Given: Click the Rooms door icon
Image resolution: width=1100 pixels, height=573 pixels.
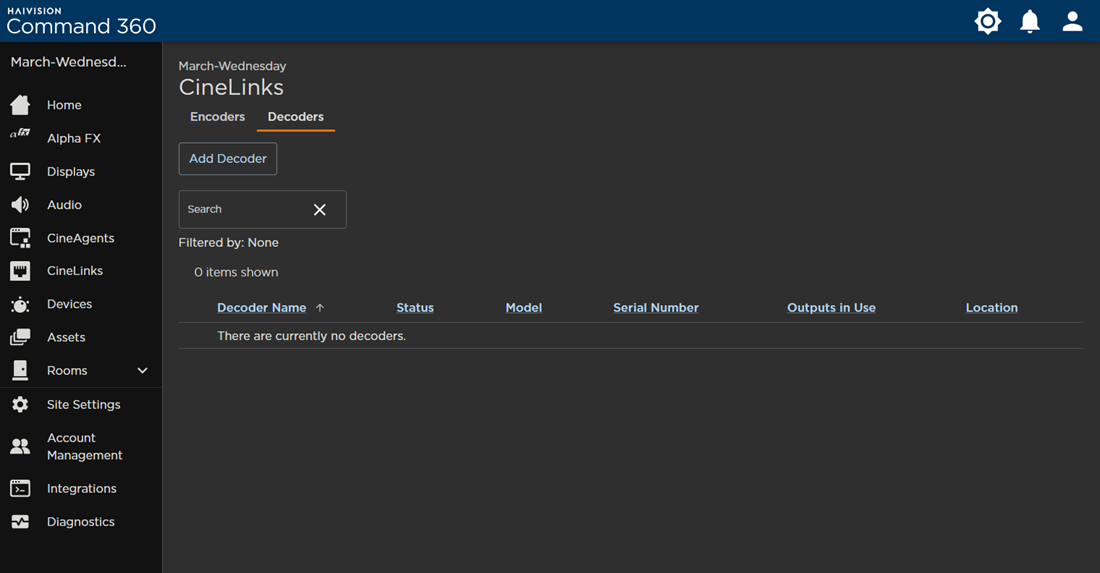Looking at the screenshot, I should (x=20, y=370).
